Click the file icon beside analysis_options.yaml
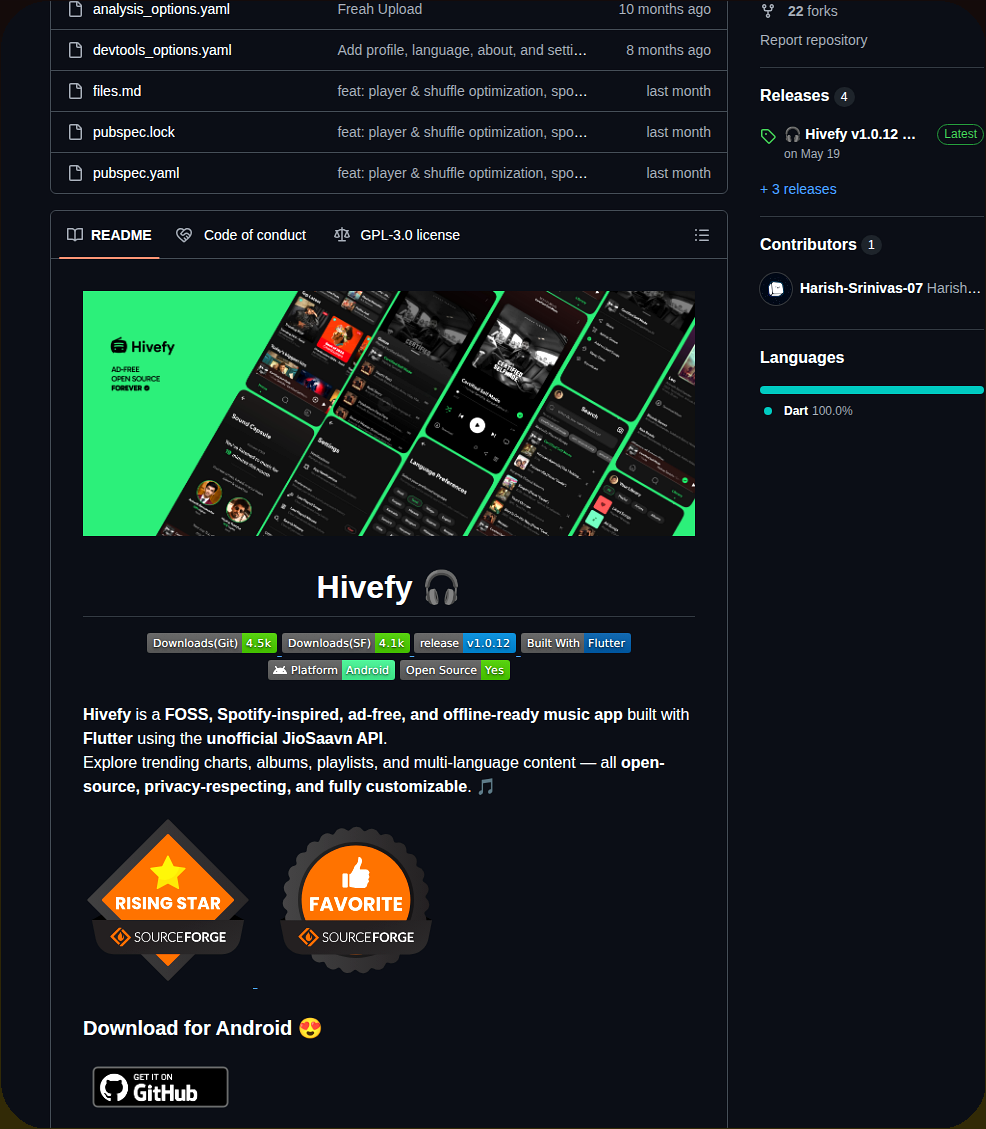 click(x=75, y=9)
